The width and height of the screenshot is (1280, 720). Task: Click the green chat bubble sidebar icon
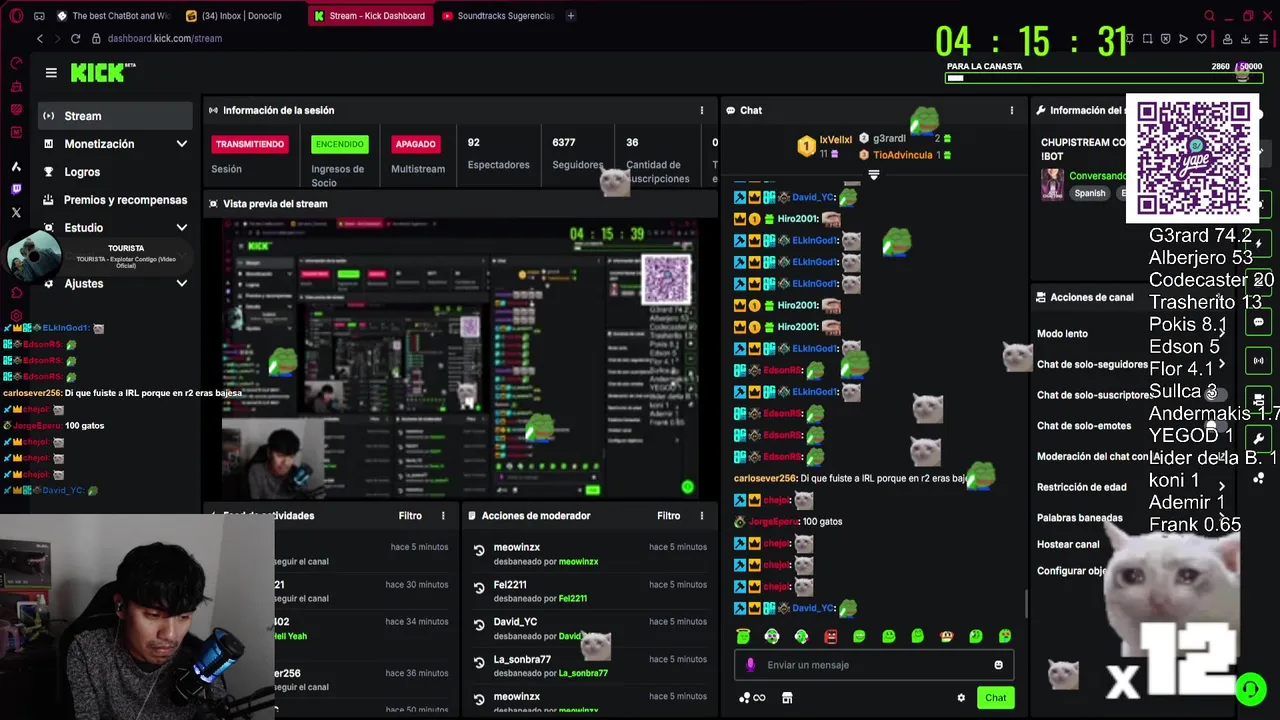[1259, 322]
